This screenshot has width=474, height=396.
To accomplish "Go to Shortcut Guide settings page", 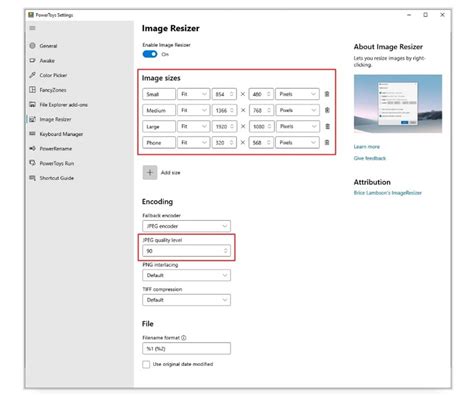I will tap(57, 178).
